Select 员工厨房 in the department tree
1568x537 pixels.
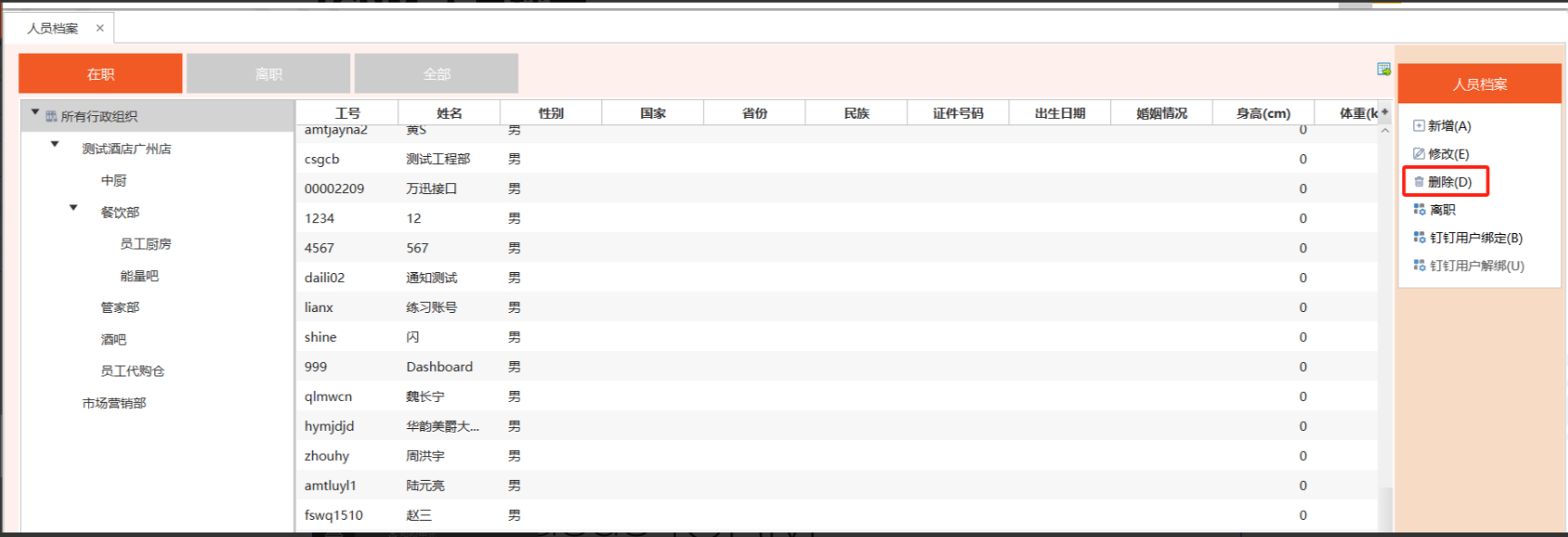pyautogui.click(x=145, y=244)
